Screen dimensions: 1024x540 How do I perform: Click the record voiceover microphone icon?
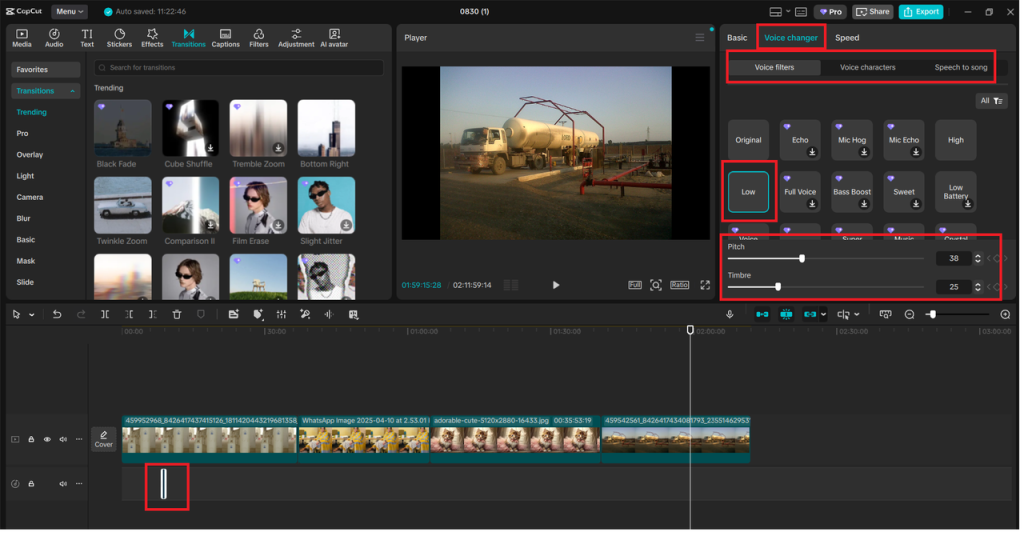coord(730,315)
